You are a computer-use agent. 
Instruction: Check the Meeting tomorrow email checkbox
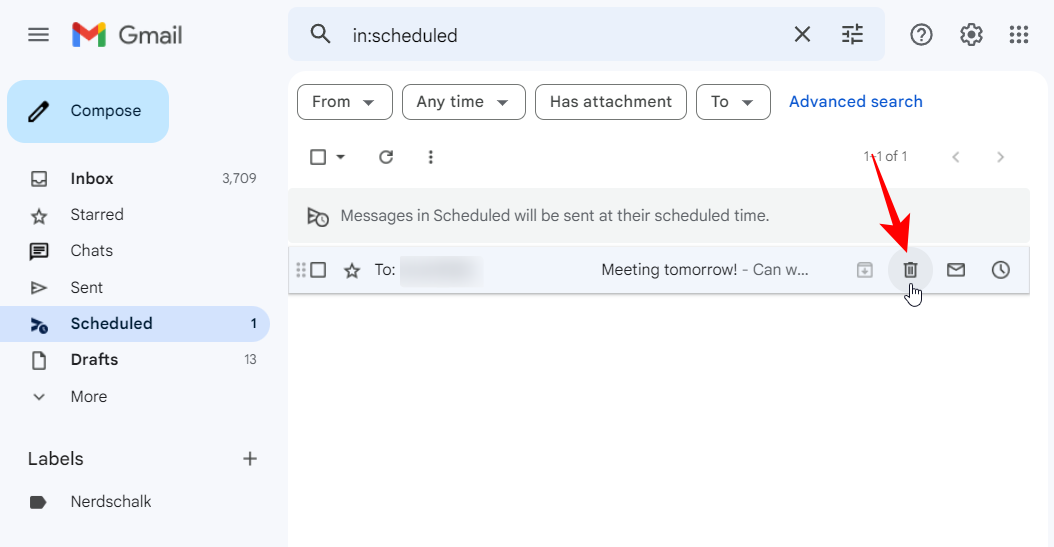tap(318, 270)
